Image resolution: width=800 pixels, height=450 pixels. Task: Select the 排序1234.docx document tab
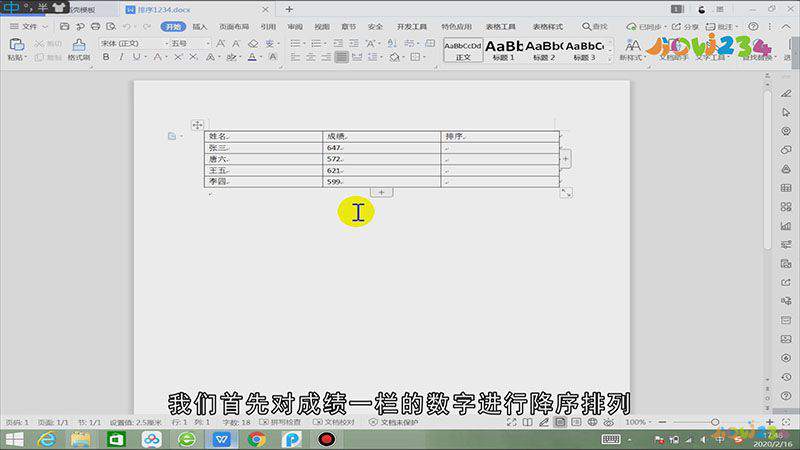(163, 10)
